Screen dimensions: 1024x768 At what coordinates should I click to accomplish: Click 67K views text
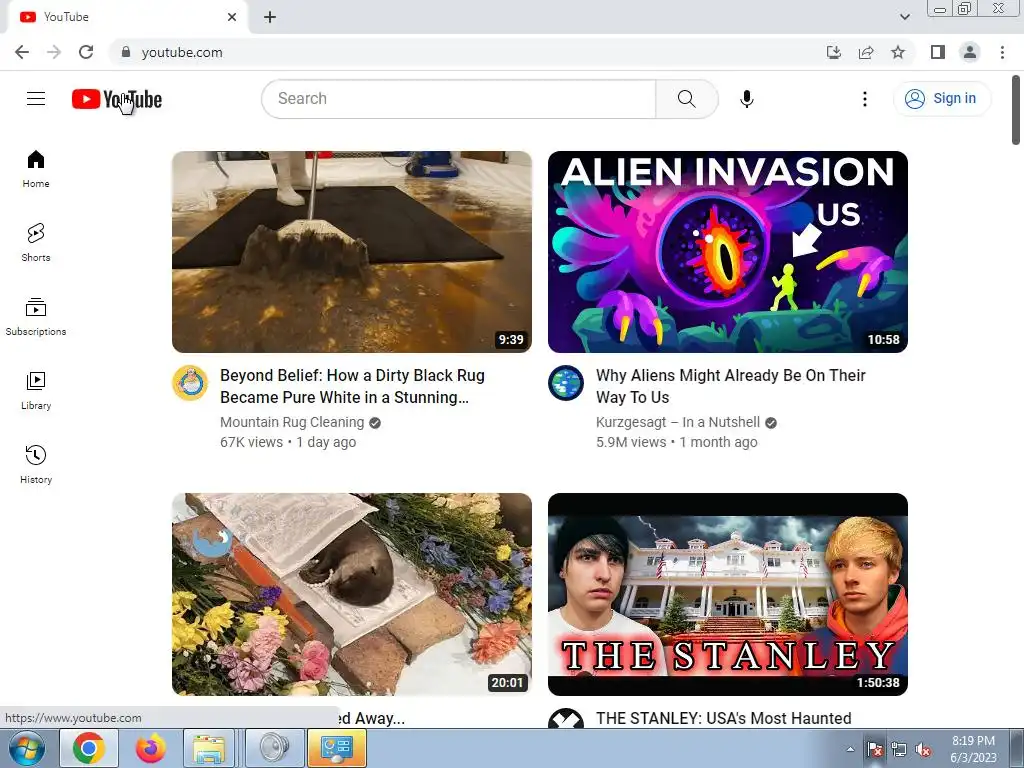click(251, 442)
